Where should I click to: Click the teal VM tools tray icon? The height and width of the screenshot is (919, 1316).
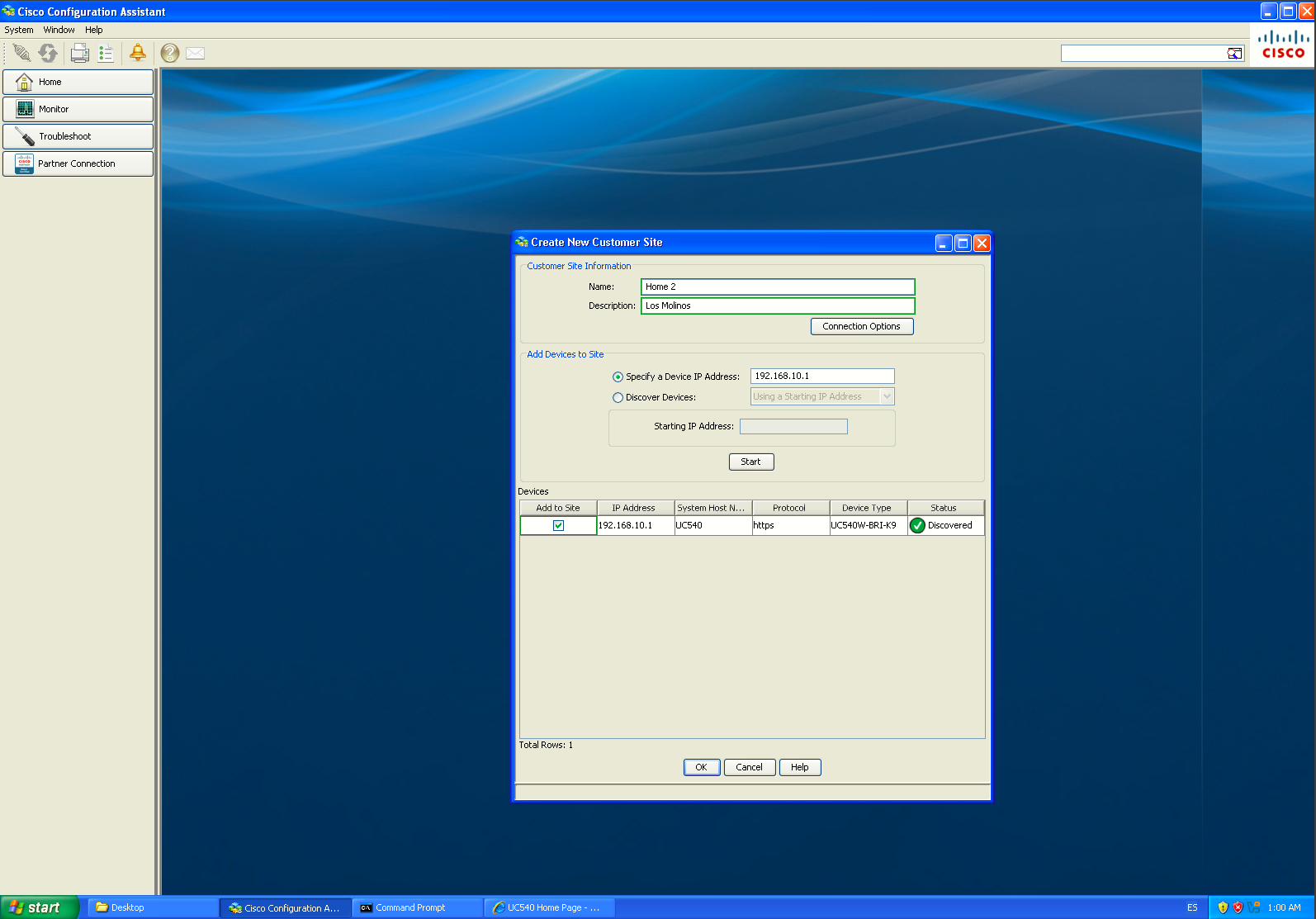pyautogui.click(x=1253, y=907)
